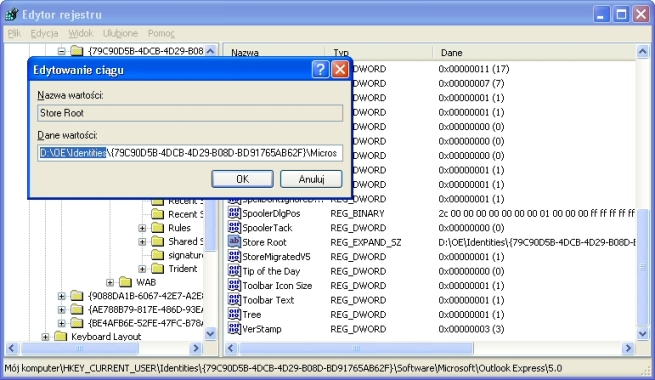This screenshot has width=655, height=380.
Task: Click the registry path in status bar
Action: [283, 368]
